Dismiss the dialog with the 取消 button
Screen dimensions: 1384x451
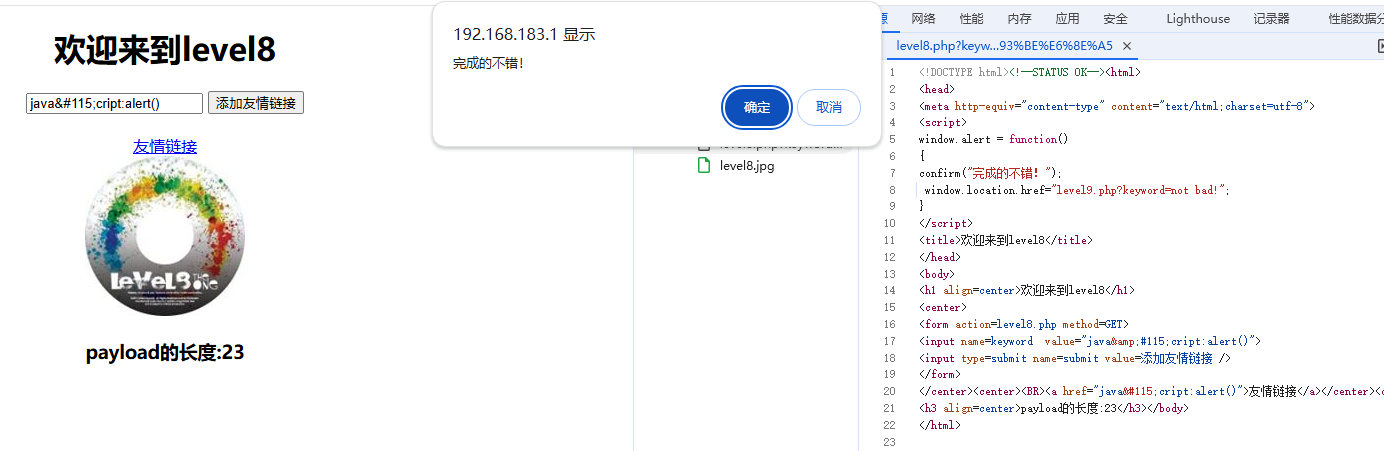coord(828,108)
